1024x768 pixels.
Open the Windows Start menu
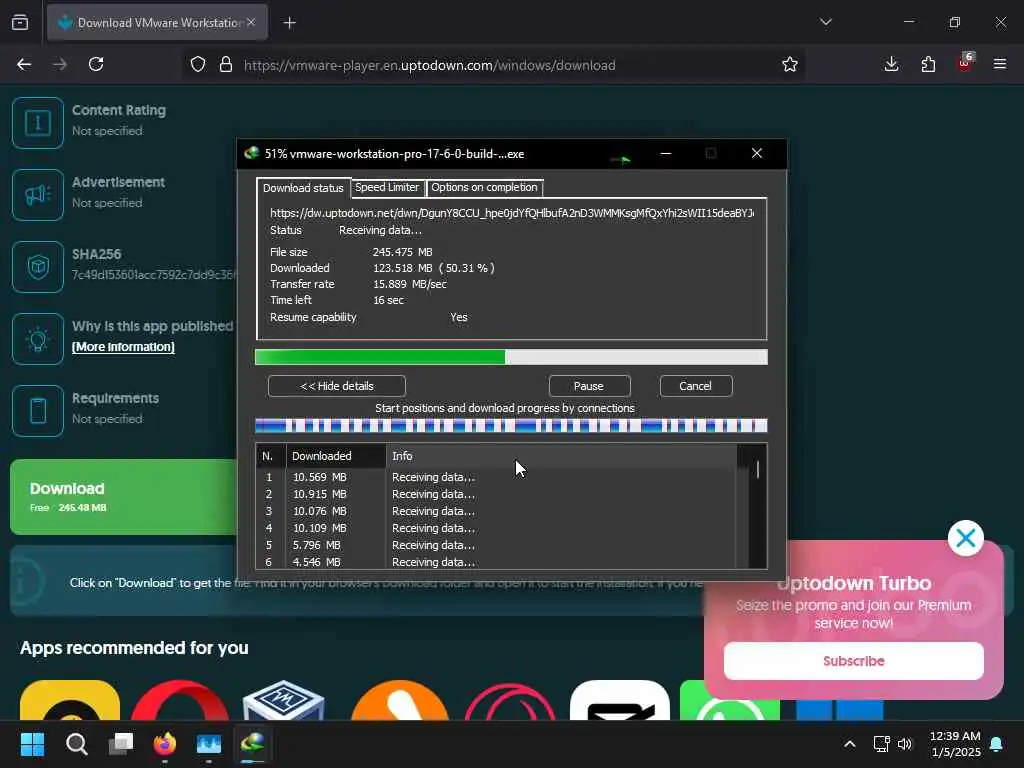pos(32,743)
